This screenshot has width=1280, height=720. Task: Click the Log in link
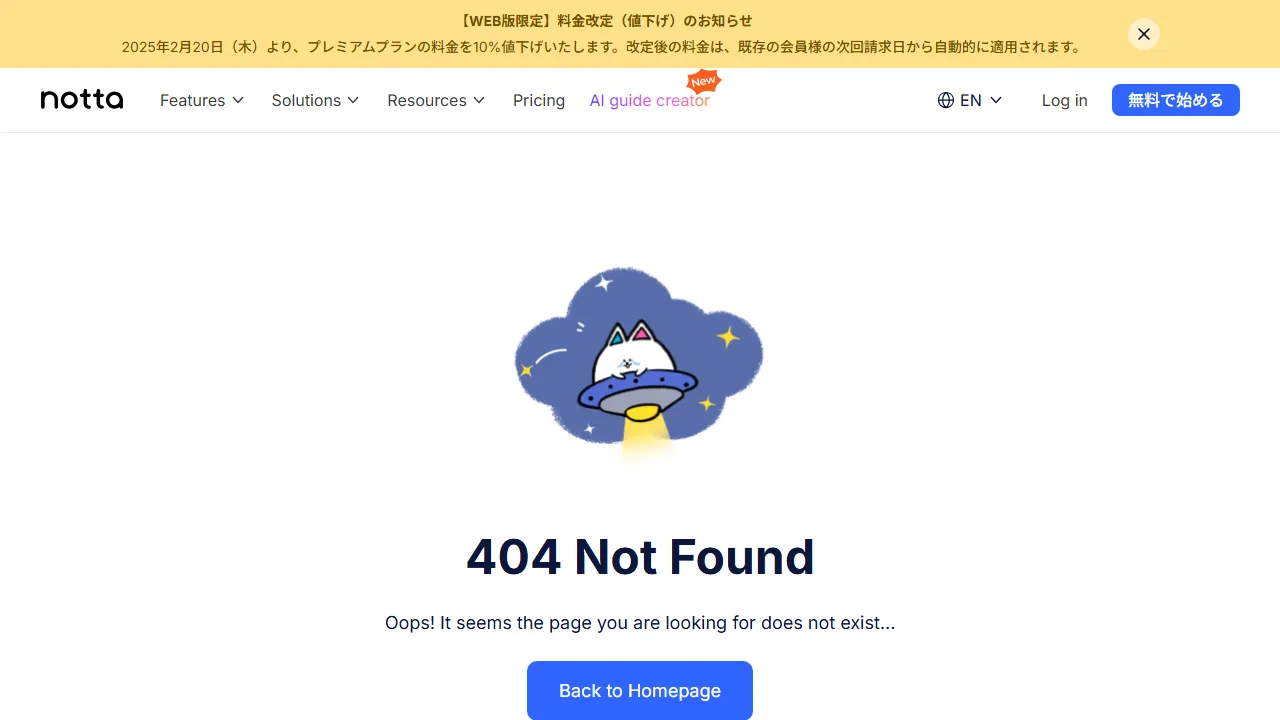(x=1064, y=100)
